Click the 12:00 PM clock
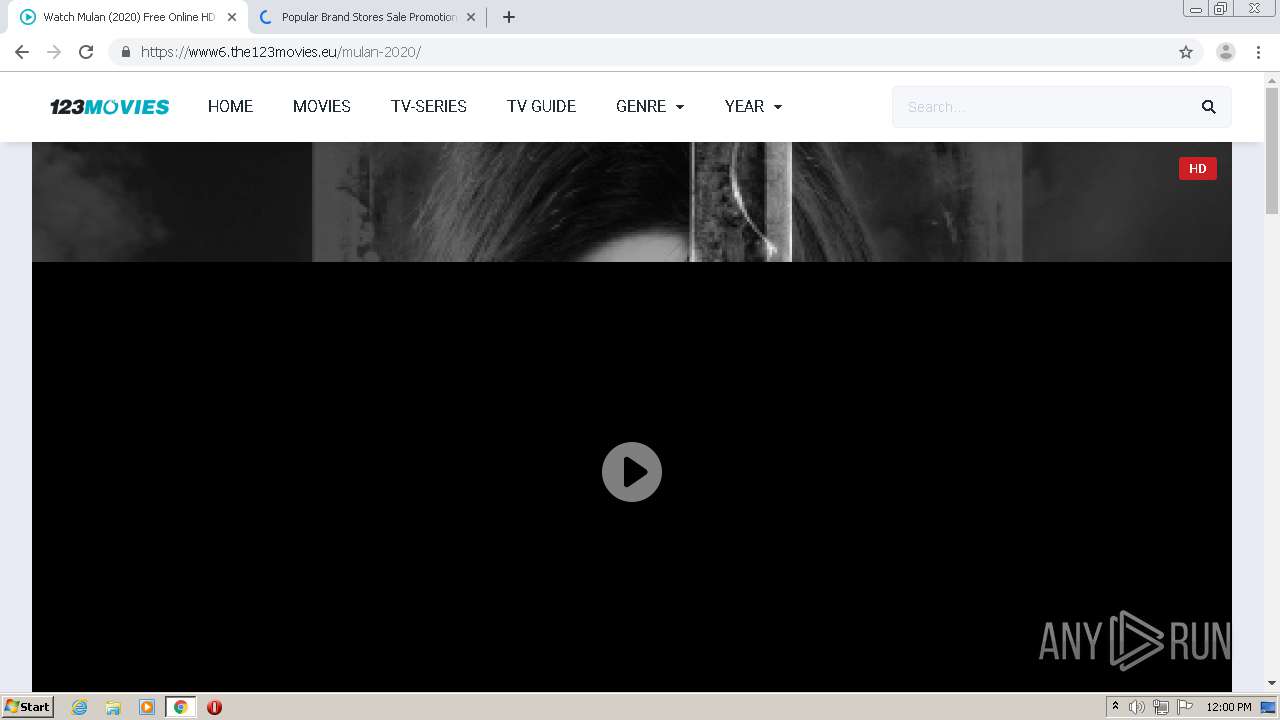 tap(1229, 707)
